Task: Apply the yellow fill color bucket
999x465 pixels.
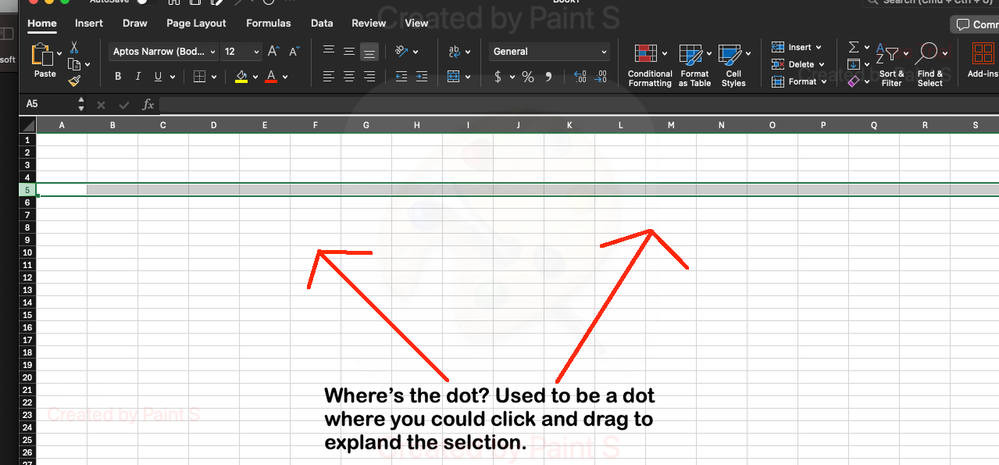Action: [241, 77]
